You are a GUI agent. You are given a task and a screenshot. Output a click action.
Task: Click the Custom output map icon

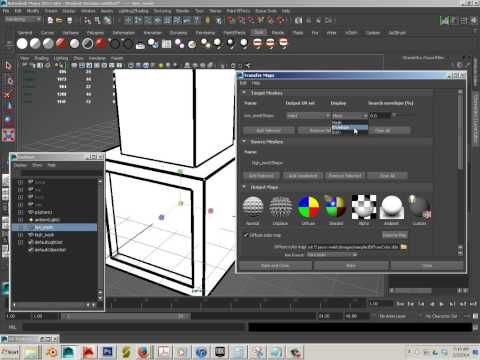point(419,207)
